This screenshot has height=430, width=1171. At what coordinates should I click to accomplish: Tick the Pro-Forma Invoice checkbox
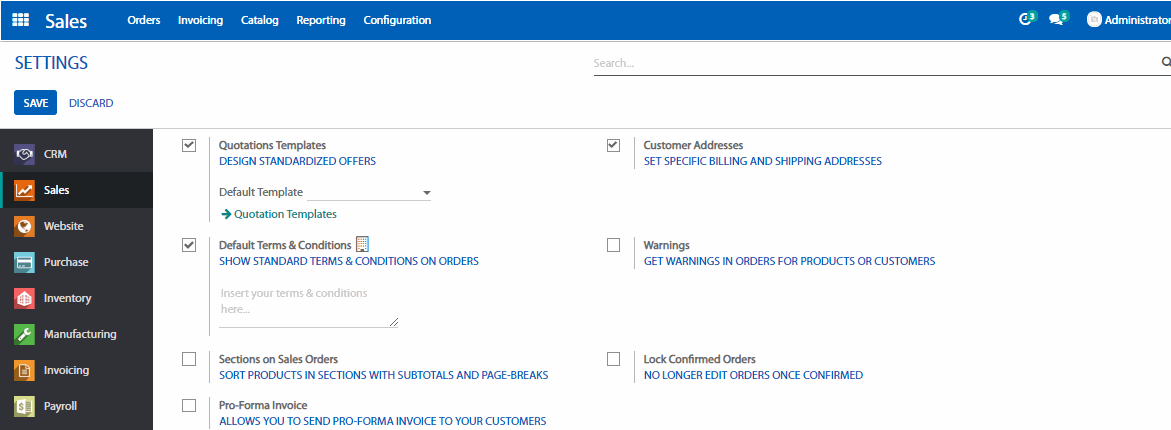coord(189,405)
